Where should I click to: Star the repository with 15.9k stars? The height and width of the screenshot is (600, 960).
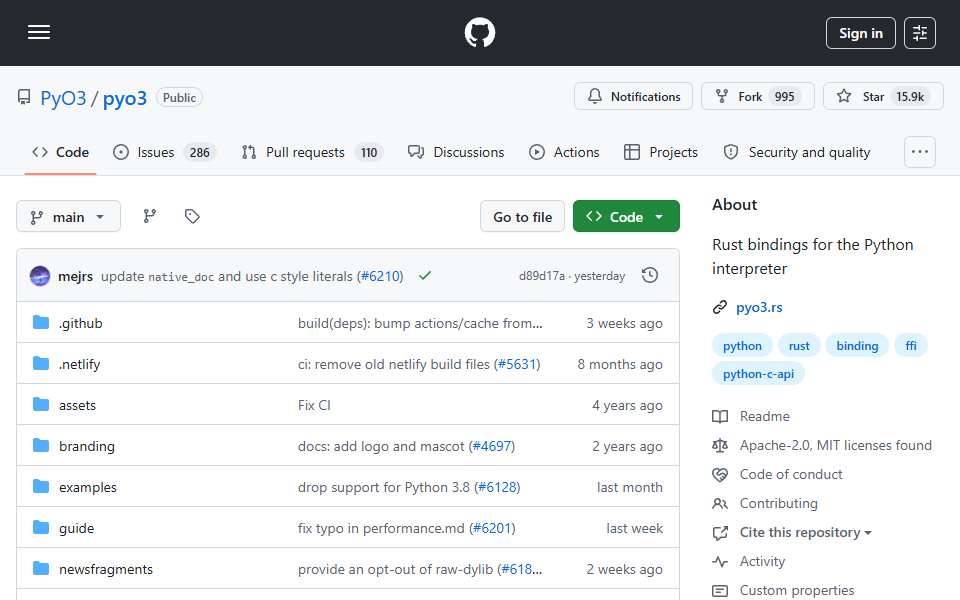(883, 97)
